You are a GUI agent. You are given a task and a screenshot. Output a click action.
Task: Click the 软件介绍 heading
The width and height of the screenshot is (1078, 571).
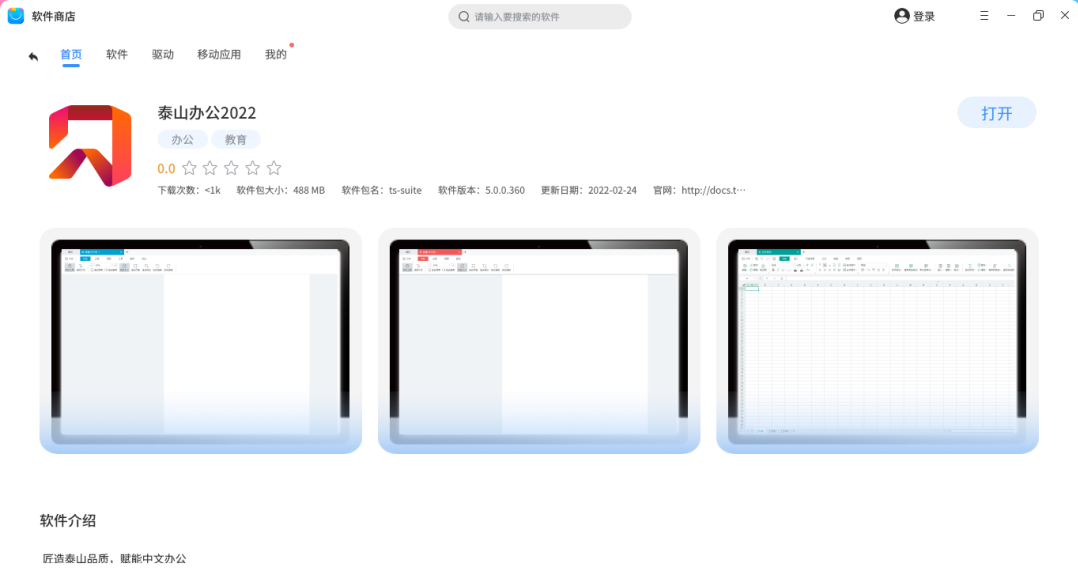(x=68, y=521)
